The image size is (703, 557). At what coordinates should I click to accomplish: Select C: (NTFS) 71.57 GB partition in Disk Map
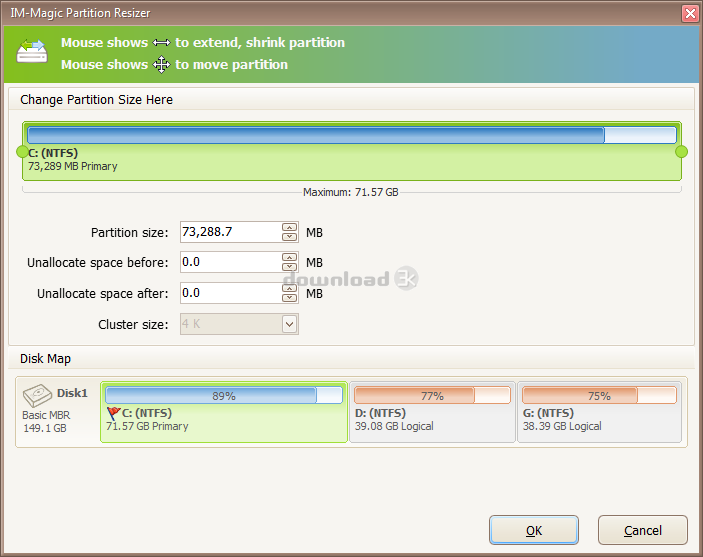tap(224, 412)
